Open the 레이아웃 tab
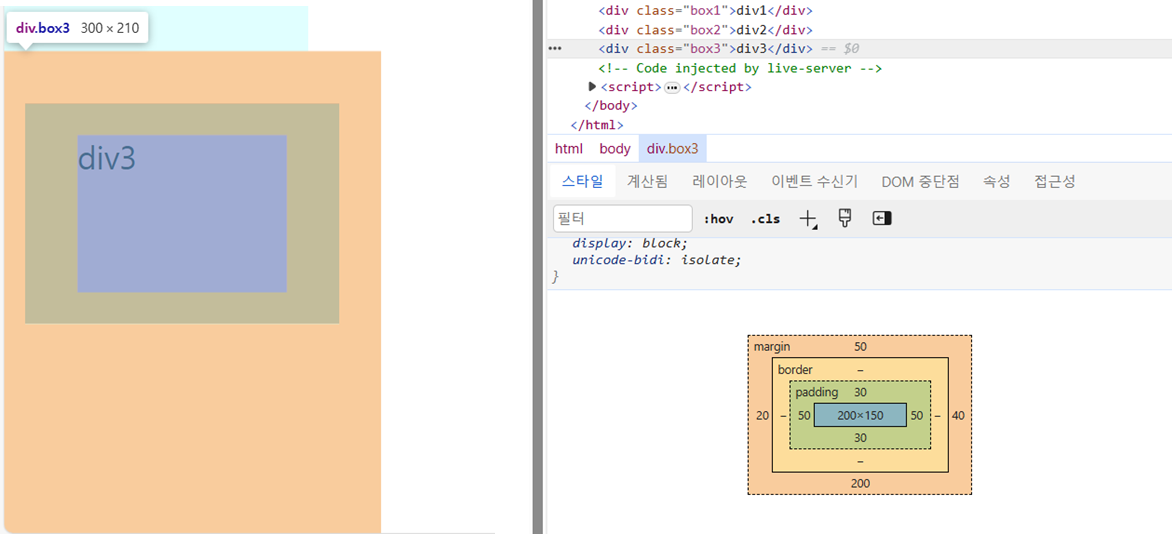1172x536 pixels. coord(720,181)
